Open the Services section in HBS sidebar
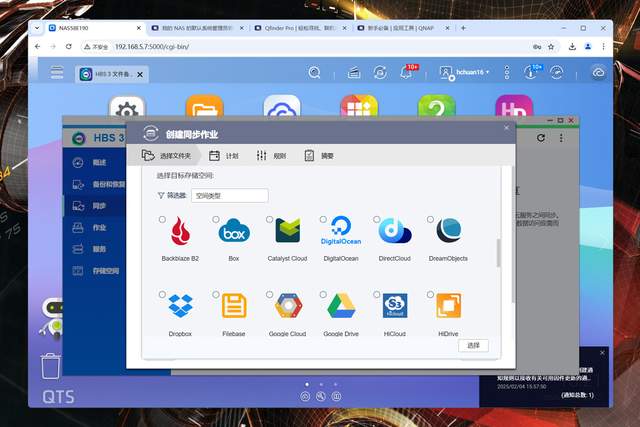Screen dimensions: 640x427 pyautogui.click(x=94, y=249)
